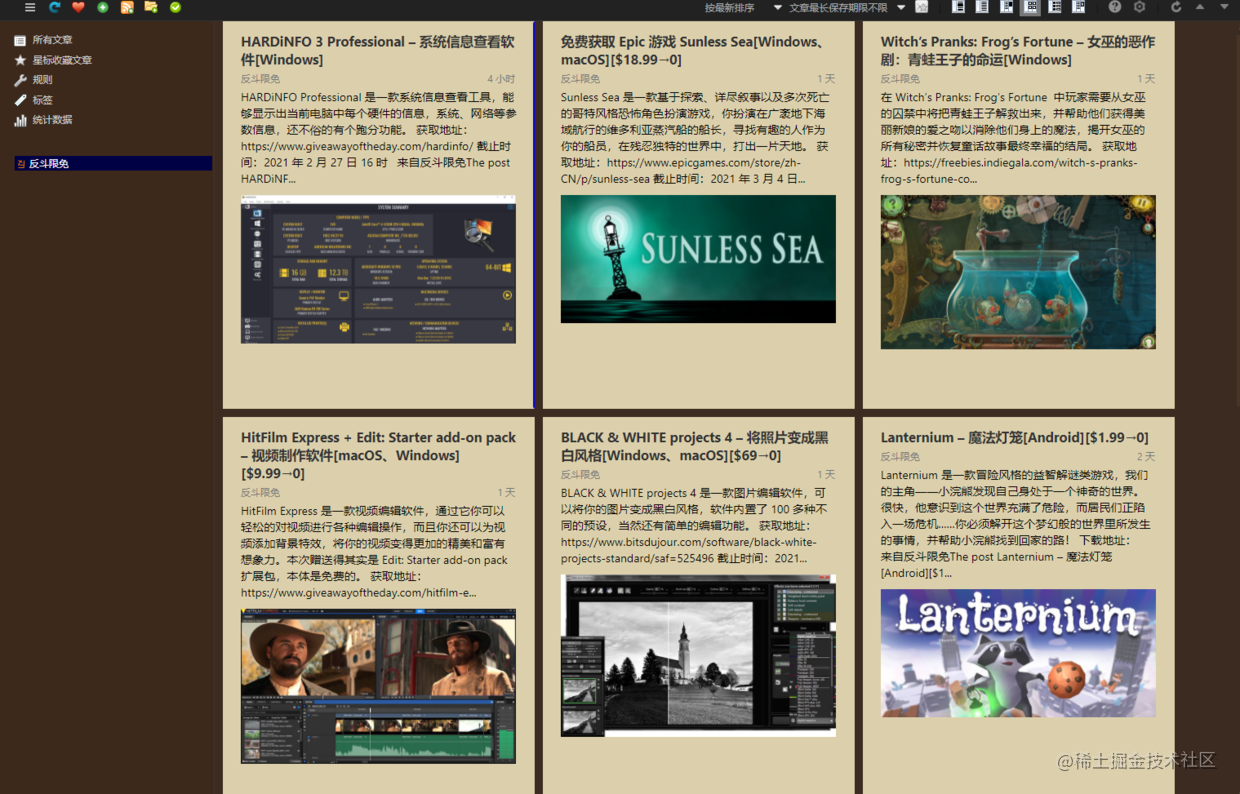Select the second view layout icon

click(982, 7)
